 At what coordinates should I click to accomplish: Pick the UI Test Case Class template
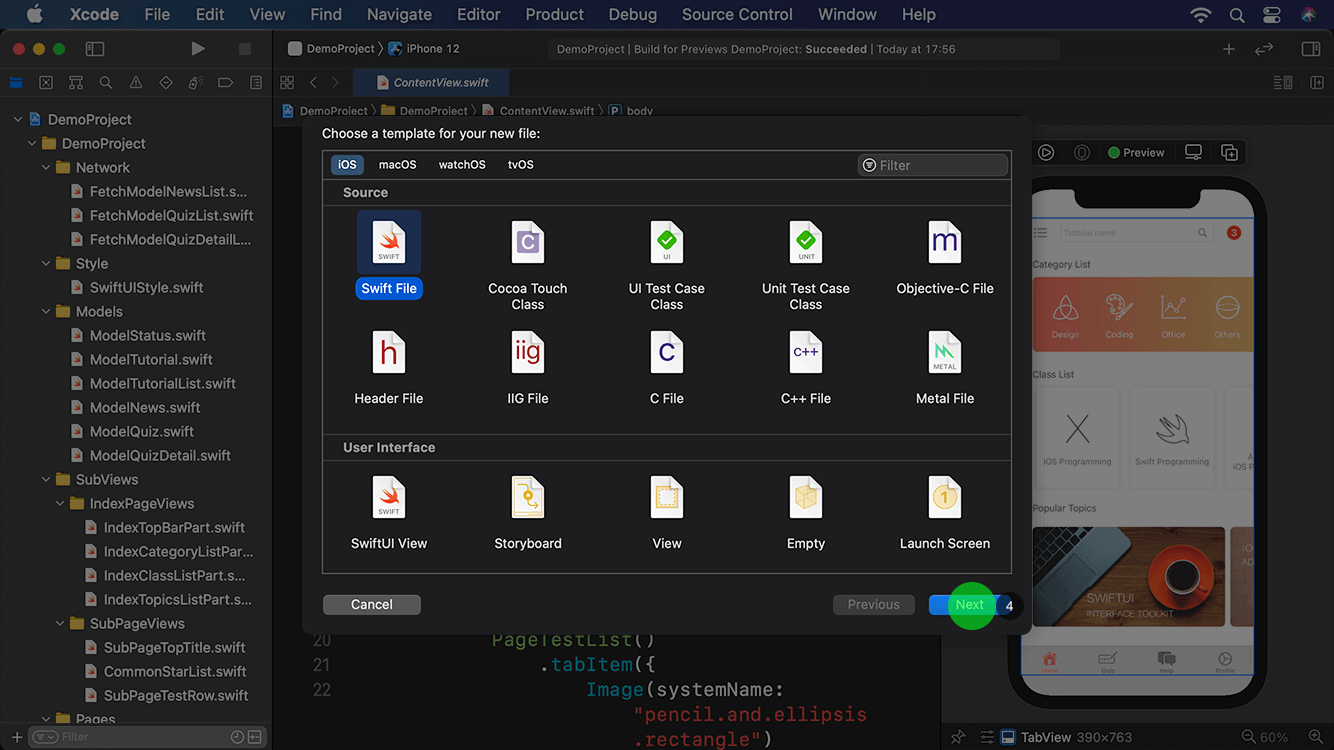tap(667, 265)
